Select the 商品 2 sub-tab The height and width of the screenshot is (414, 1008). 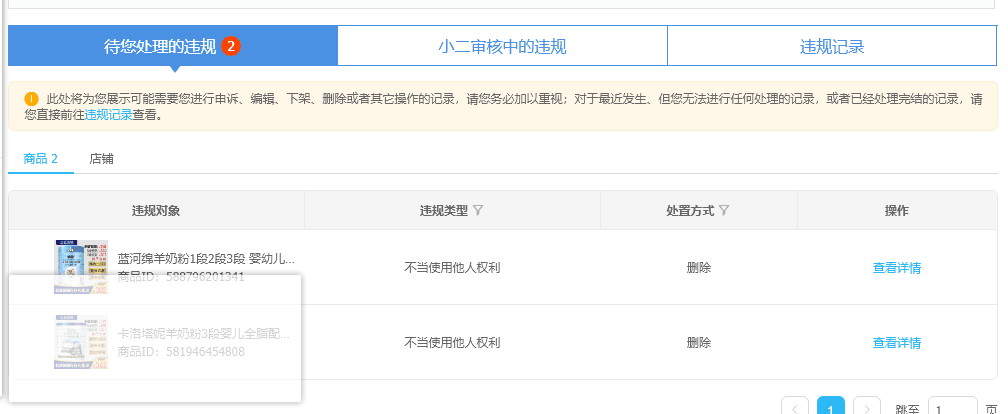tap(40, 159)
